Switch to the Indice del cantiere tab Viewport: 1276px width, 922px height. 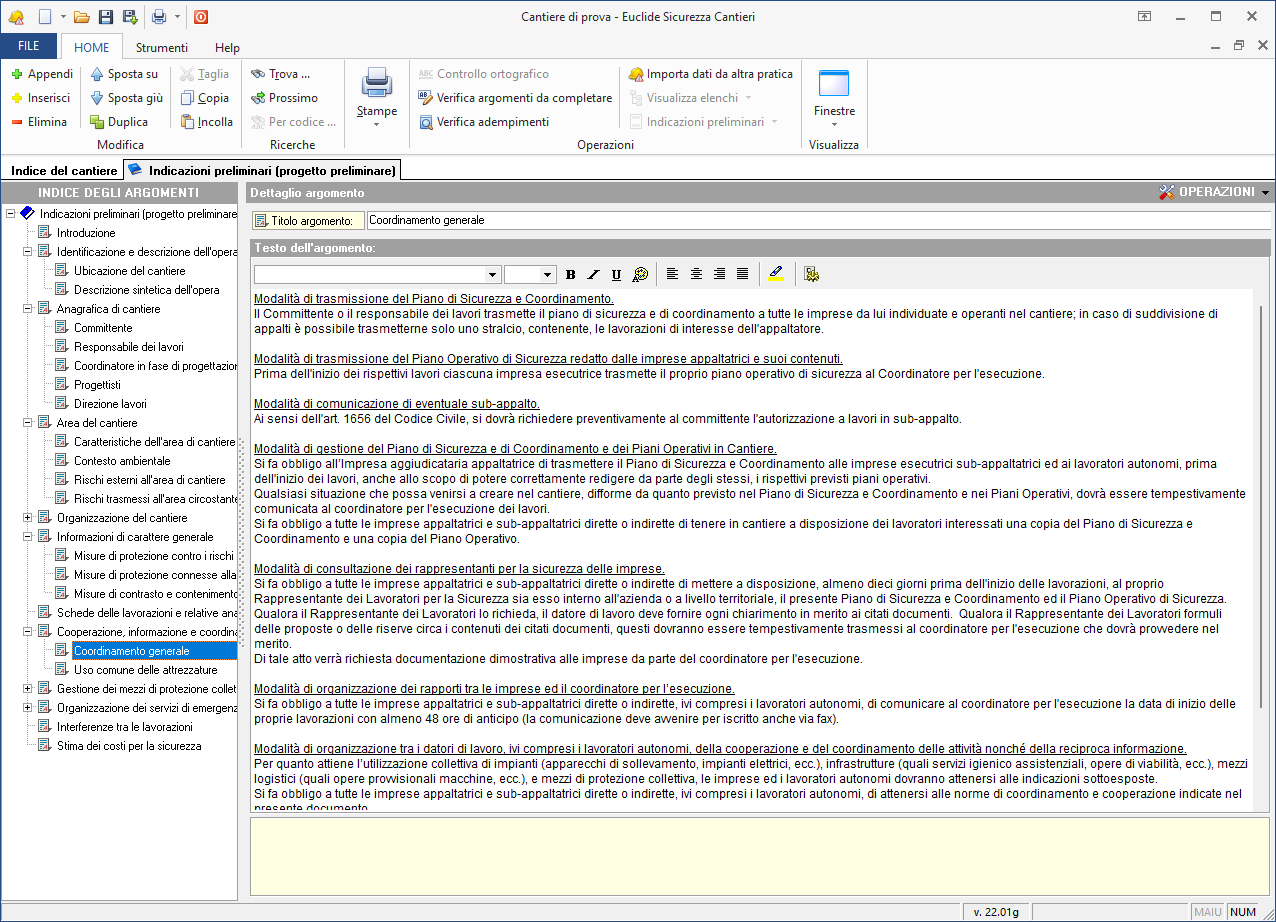(63, 171)
